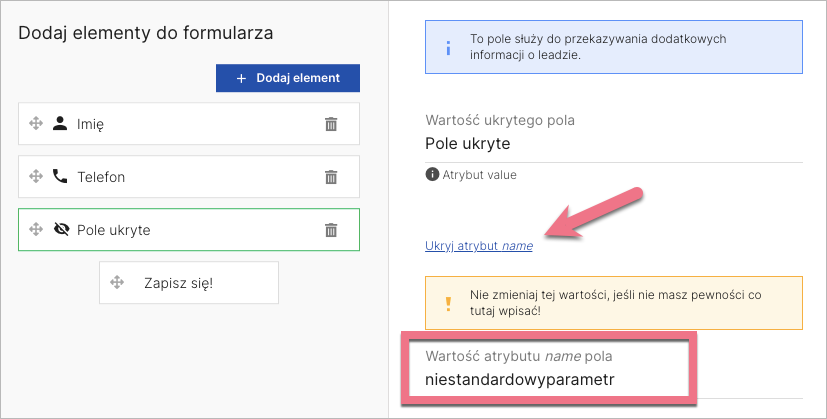The width and height of the screenshot is (827, 419).
Task: Click the person icon beside Imię
Action: point(60,124)
